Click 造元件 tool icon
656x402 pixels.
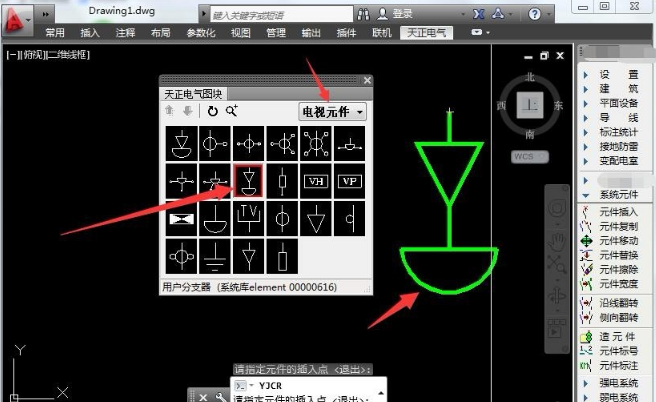pyautogui.click(x=586, y=337)
